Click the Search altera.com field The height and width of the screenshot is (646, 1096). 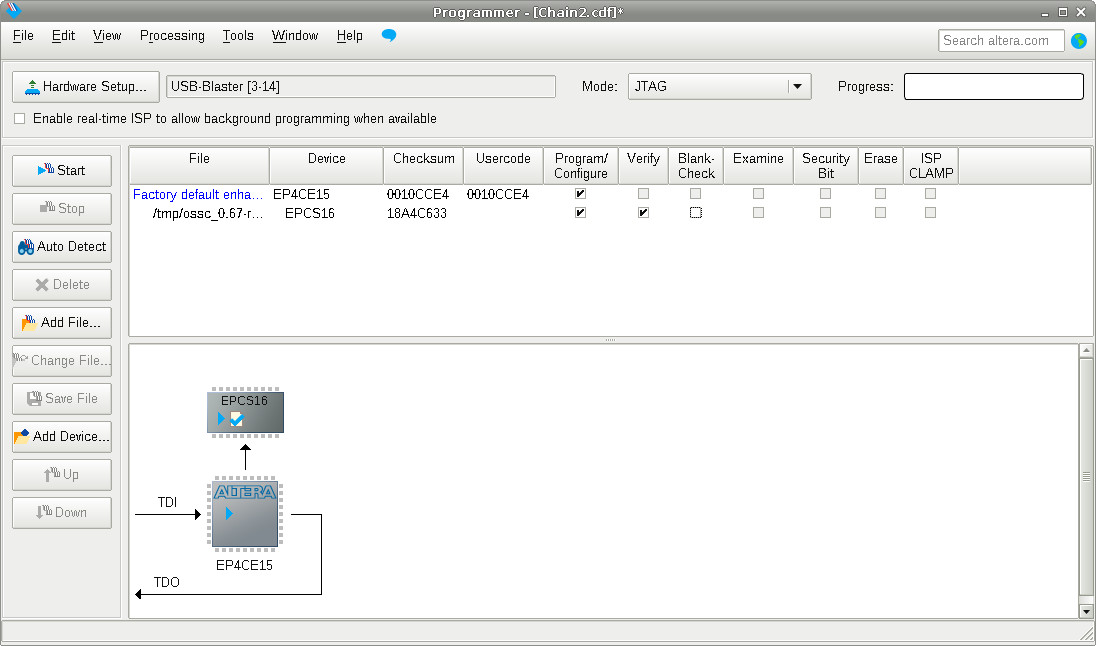(1001, 41)
